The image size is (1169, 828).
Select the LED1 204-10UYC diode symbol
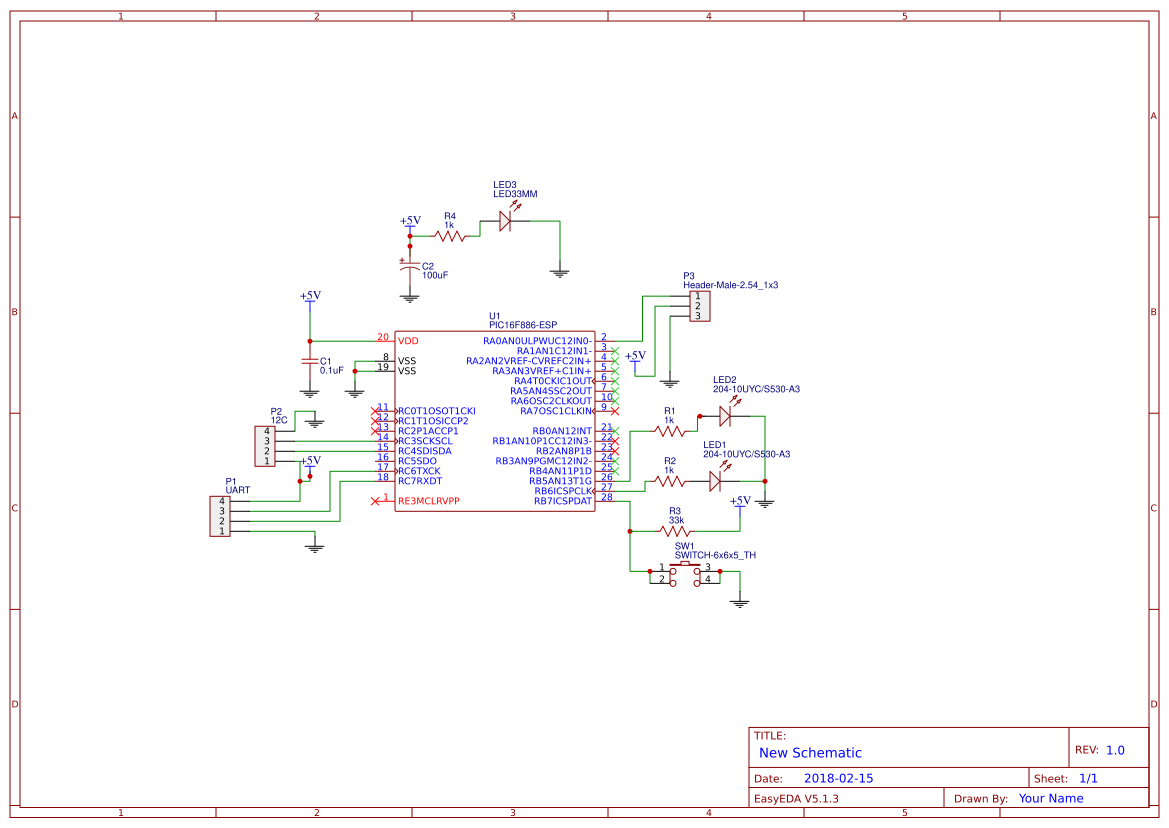716,480
